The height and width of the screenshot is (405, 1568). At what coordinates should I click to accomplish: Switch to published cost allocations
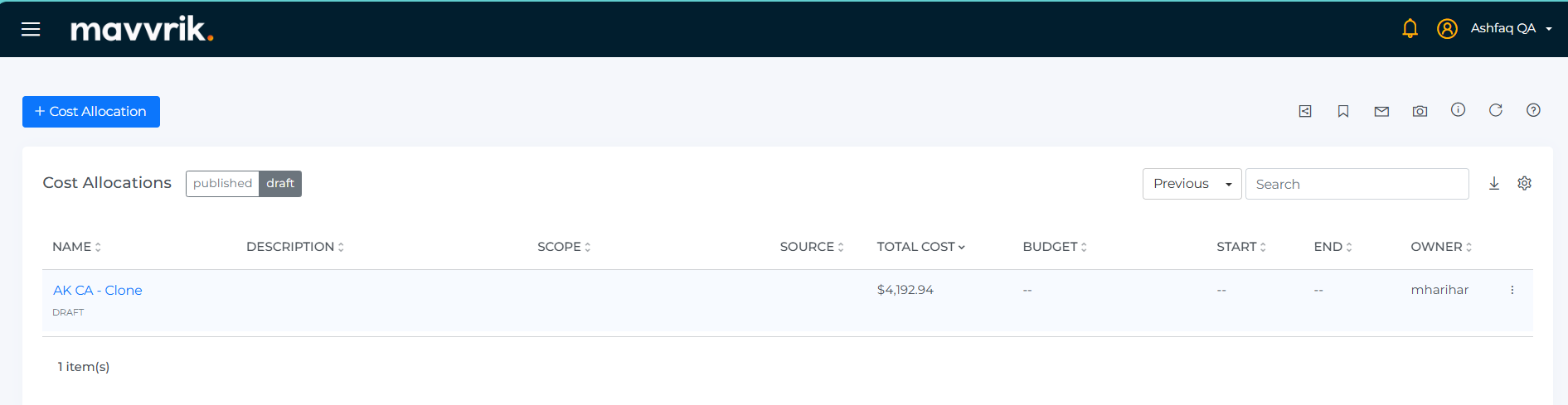pyautogui.click(x=222, y=184)
